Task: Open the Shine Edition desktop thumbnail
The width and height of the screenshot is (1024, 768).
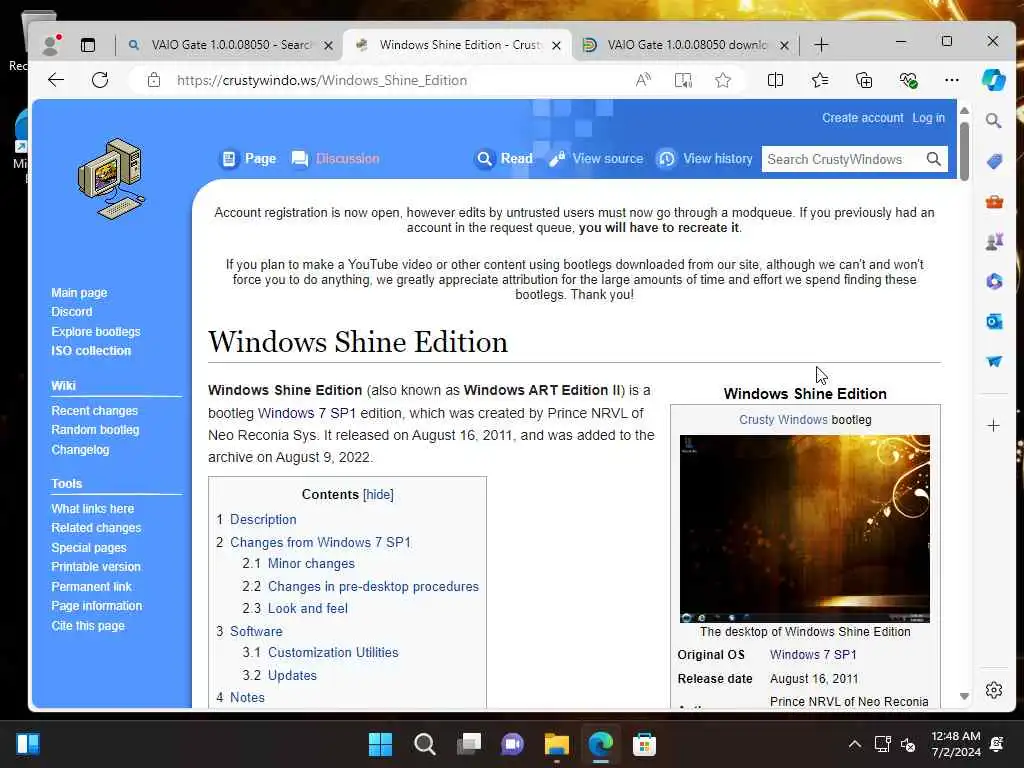Action: [805, 528]
